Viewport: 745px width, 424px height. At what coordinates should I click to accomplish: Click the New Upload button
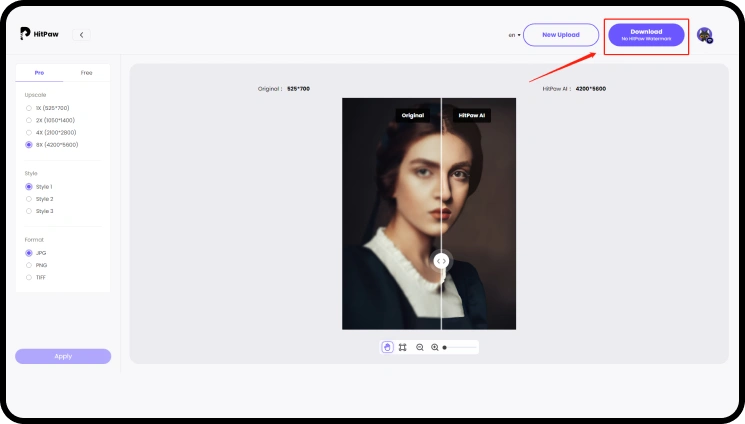tap(561, 35)
